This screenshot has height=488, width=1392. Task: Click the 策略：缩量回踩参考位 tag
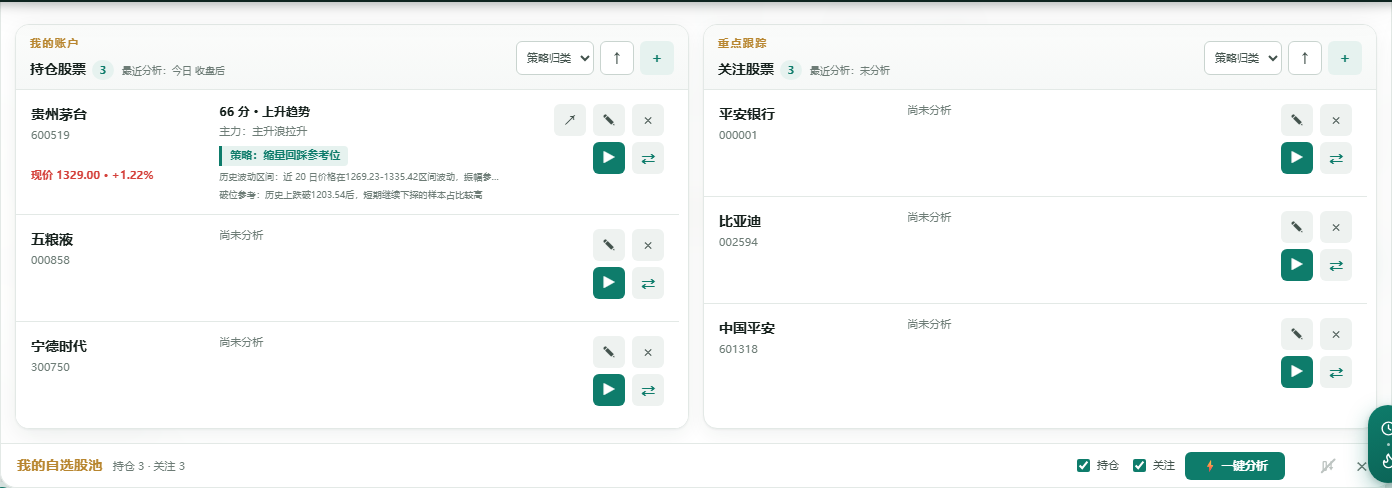tap(284, 155)
